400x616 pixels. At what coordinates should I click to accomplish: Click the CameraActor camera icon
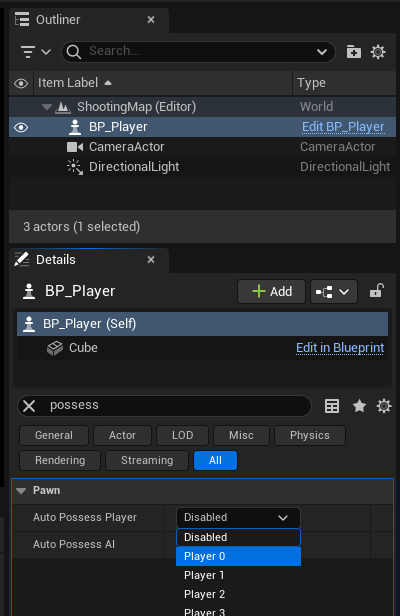click(75, 147)
